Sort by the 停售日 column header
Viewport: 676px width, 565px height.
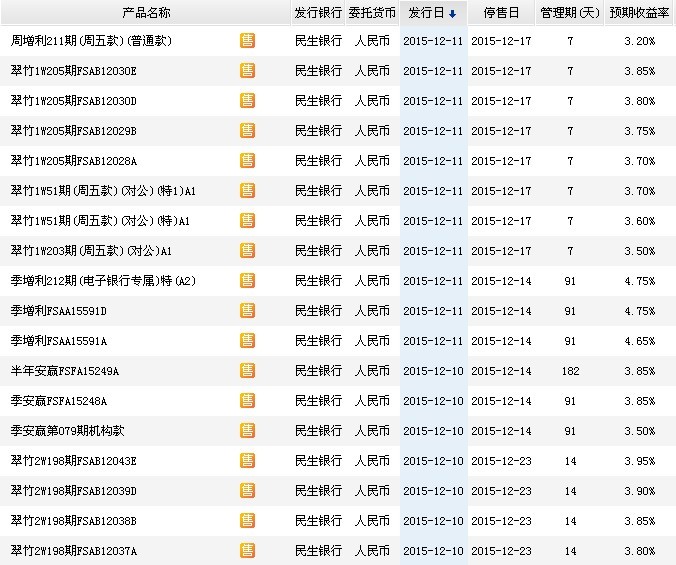coord(501,13)
